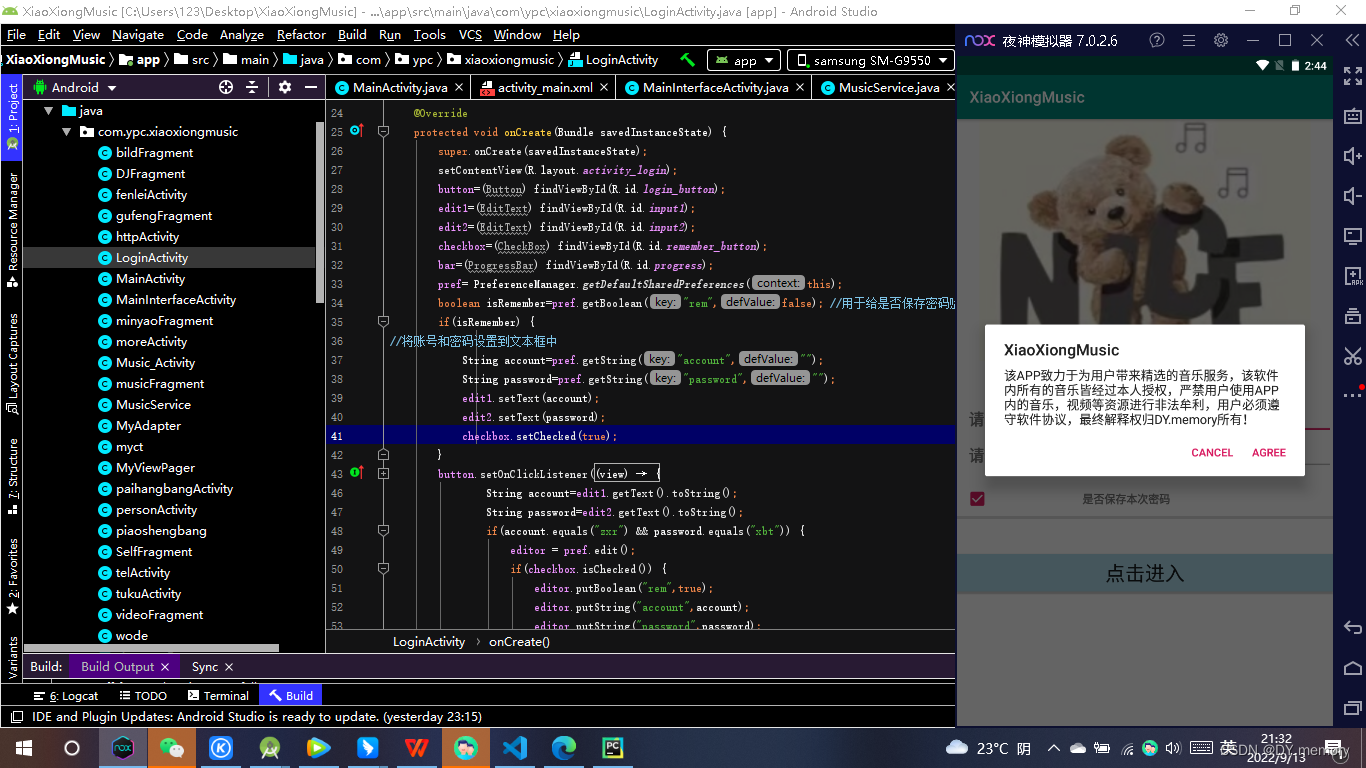Open WeChat from Windows taskbar
Viewport: 1366px width, 768px height.
[172, 747]
